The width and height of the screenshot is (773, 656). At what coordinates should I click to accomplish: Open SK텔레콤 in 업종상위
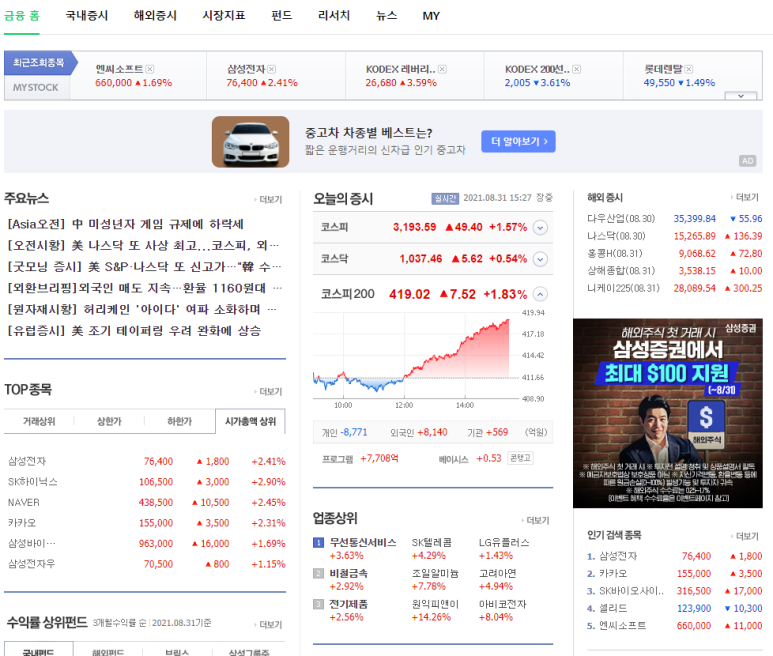point(432,543)
